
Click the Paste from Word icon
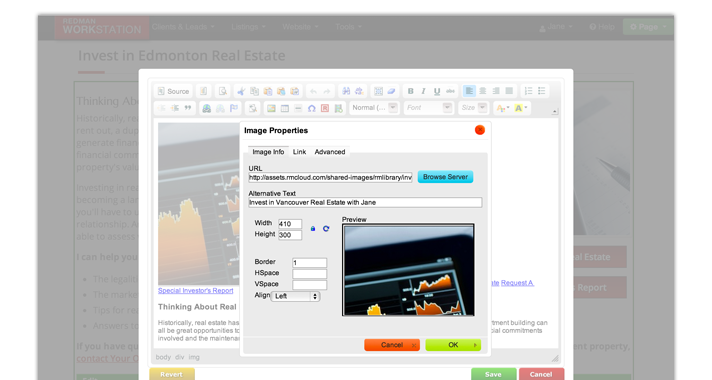(295, 91)
